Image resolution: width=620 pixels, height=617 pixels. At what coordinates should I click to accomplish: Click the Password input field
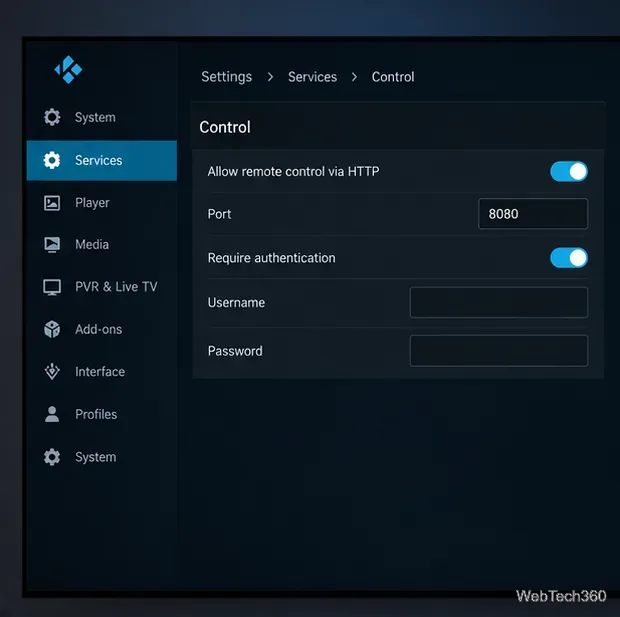[499, 351]
